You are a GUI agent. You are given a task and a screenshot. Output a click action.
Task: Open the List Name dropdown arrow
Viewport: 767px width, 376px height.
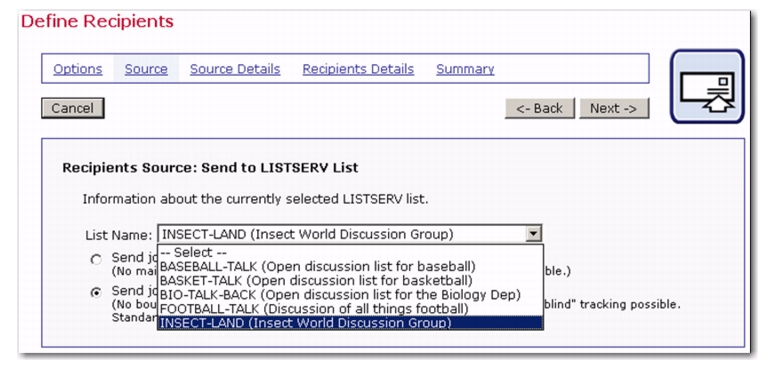(534, 234)
